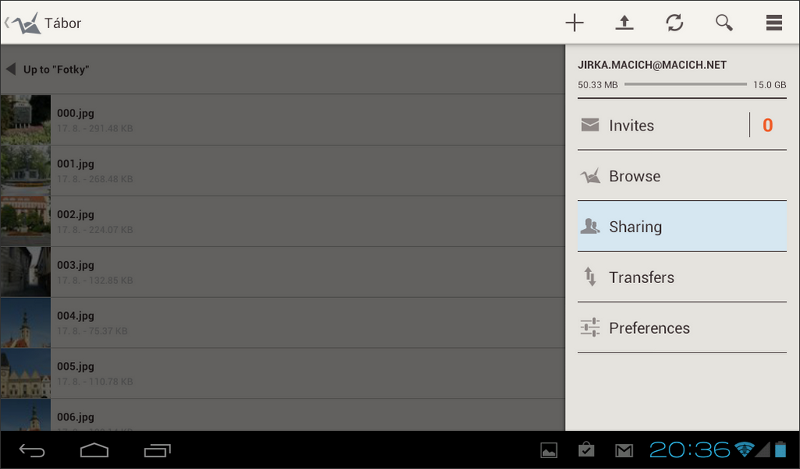Toggle the hamburger menu icon
This screenshot has width=800, height=469.
(774, 23)
